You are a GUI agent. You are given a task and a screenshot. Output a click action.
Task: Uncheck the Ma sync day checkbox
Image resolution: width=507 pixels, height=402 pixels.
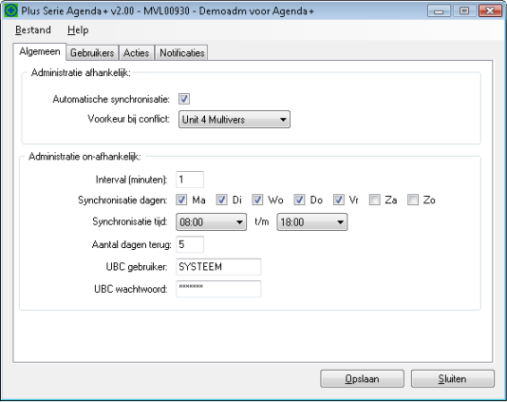pyautogui.click(x=182, y=200)
